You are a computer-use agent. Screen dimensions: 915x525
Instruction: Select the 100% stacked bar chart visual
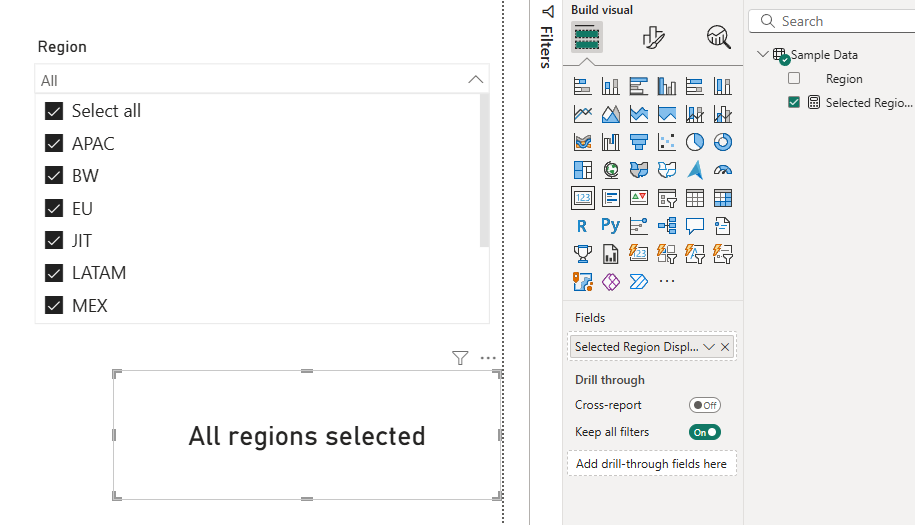click(694, 86)
